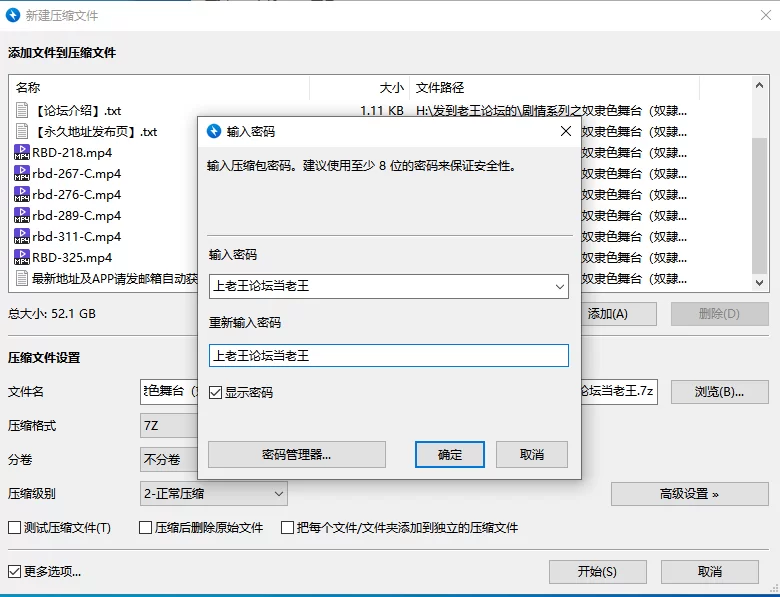The width and height of the screenshot is (780, 597).
Task: Select the 【论坛介绍】.txt file icon
Action: pos(22,110)
